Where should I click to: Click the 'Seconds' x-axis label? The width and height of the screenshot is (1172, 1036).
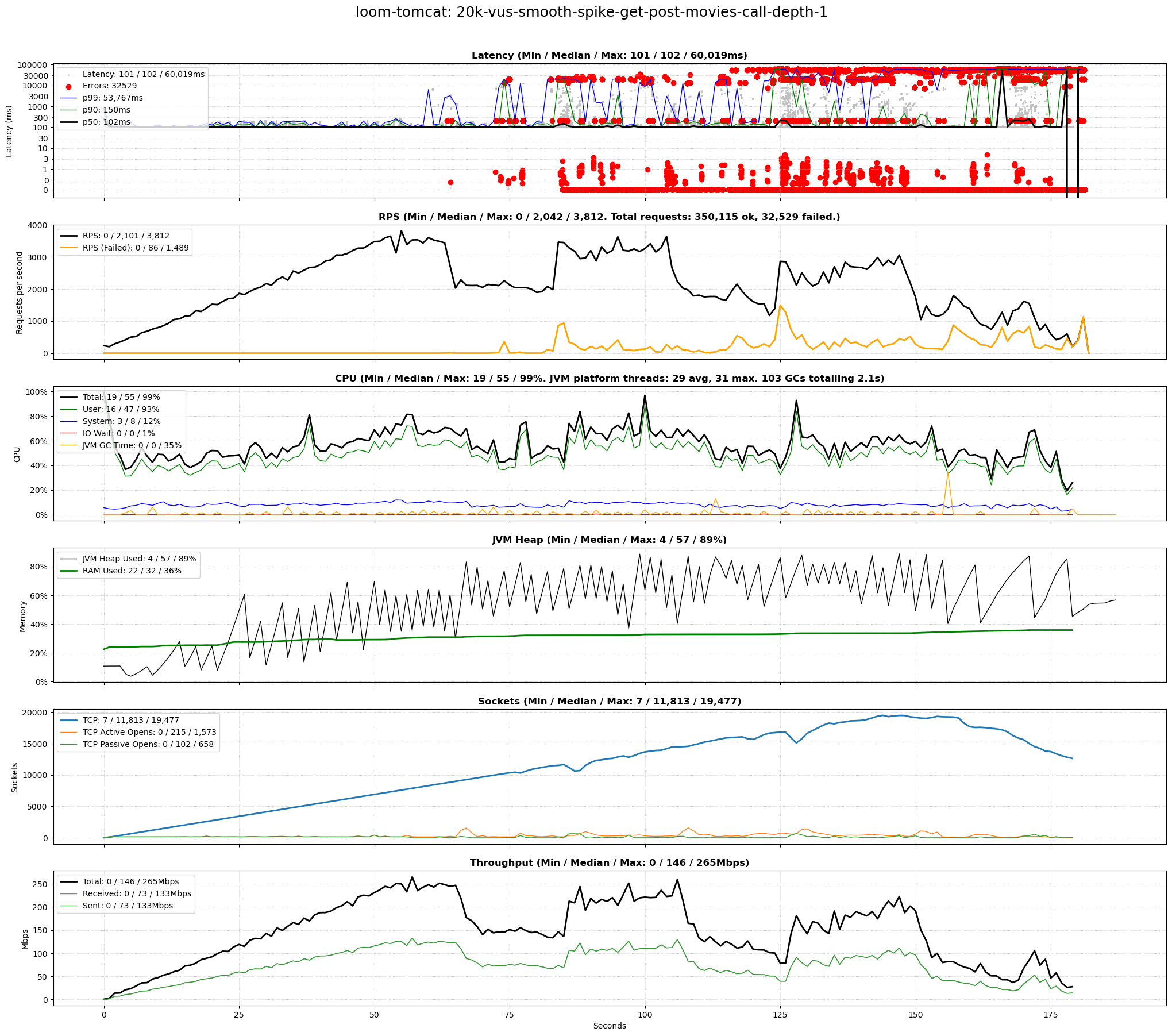pyautogui.click(x=610, y=1026)
